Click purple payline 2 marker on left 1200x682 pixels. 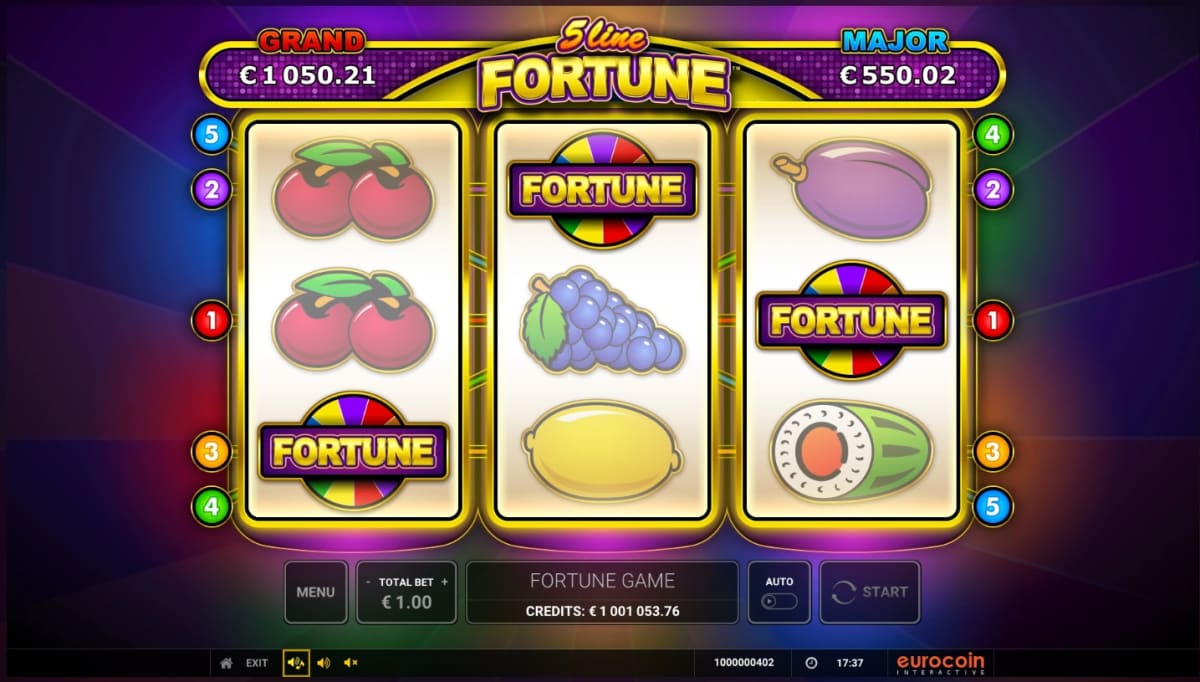coord(211,189)
